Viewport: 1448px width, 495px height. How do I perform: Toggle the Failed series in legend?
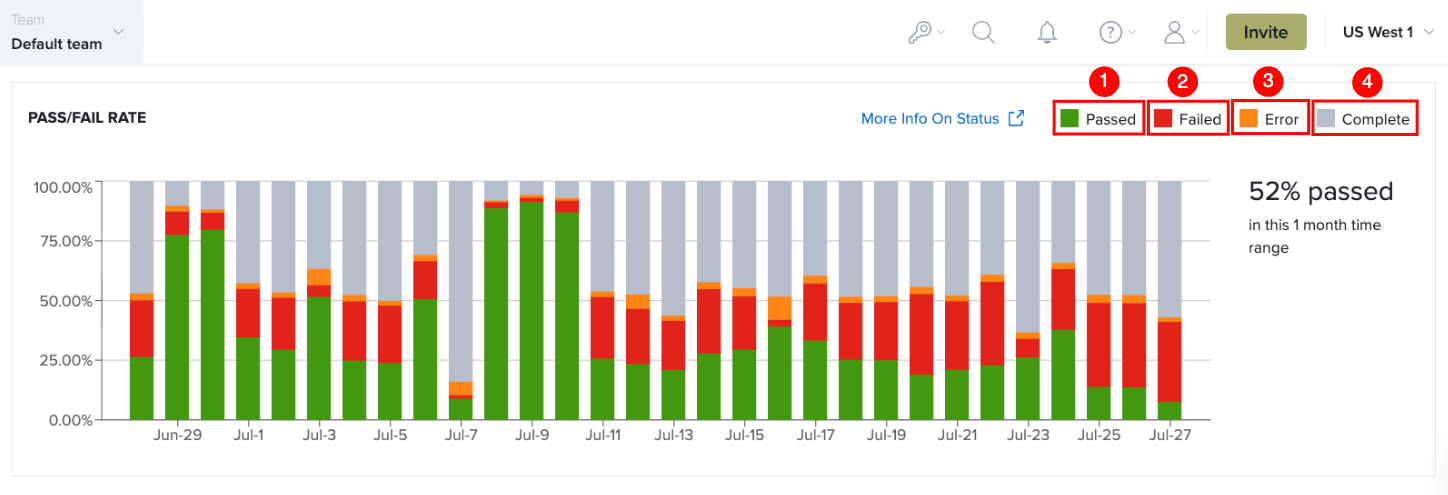(x=1188, y=119)
